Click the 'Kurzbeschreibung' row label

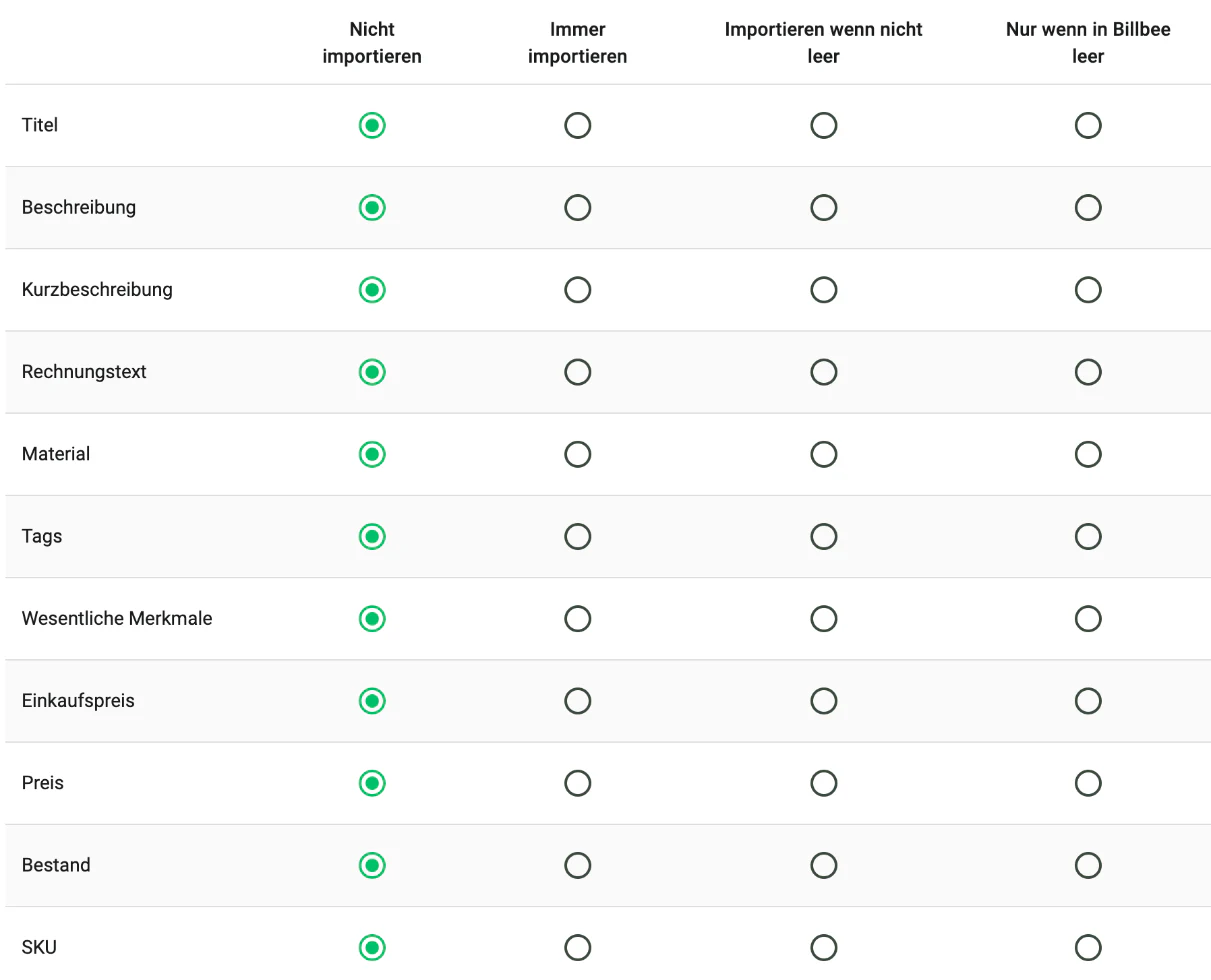tap(97, 290)
